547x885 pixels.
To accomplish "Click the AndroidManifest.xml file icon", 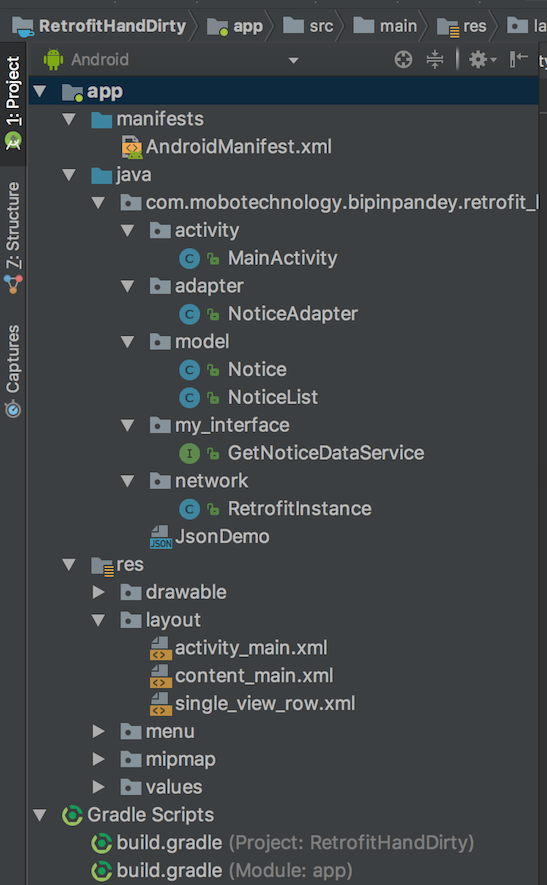I will pos(132,147).
